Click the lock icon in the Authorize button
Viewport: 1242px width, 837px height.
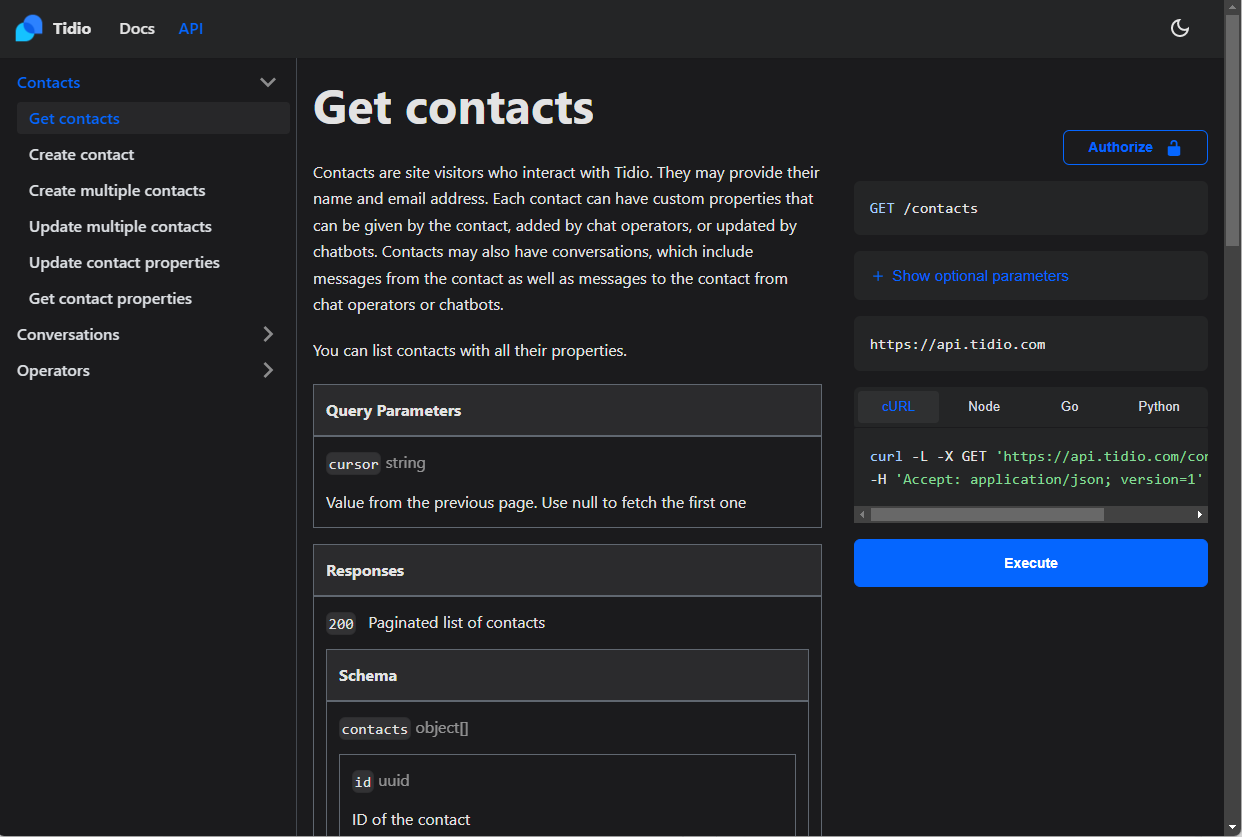coord(1174,147)
